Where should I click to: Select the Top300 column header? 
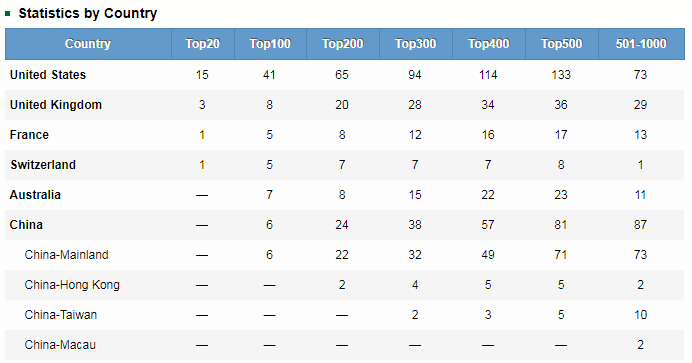point(416,44)
